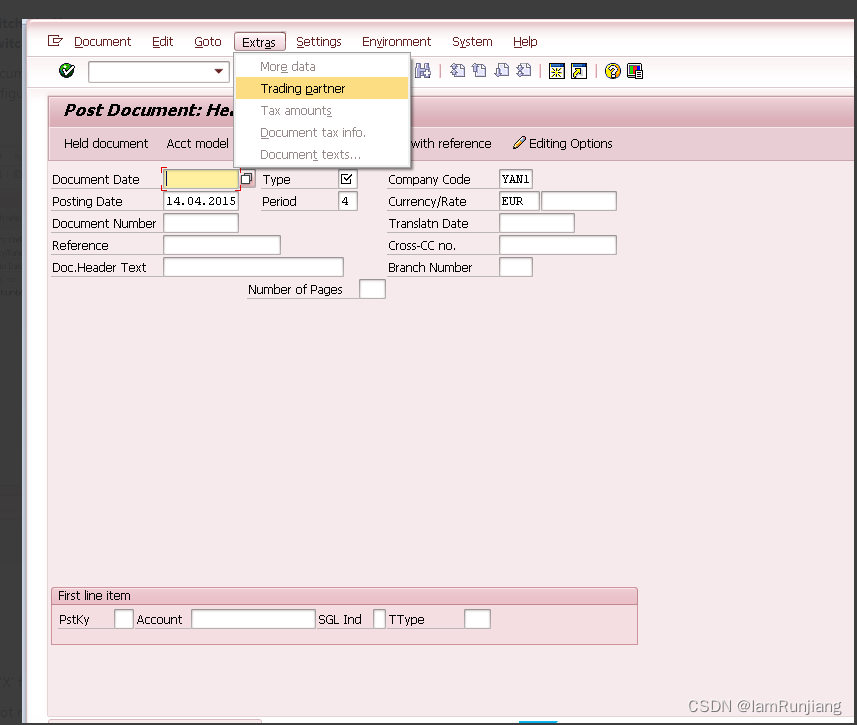Screen dimensions: 857x725
Task: Go to First Page toolbar icon
Action: [457, 71]
